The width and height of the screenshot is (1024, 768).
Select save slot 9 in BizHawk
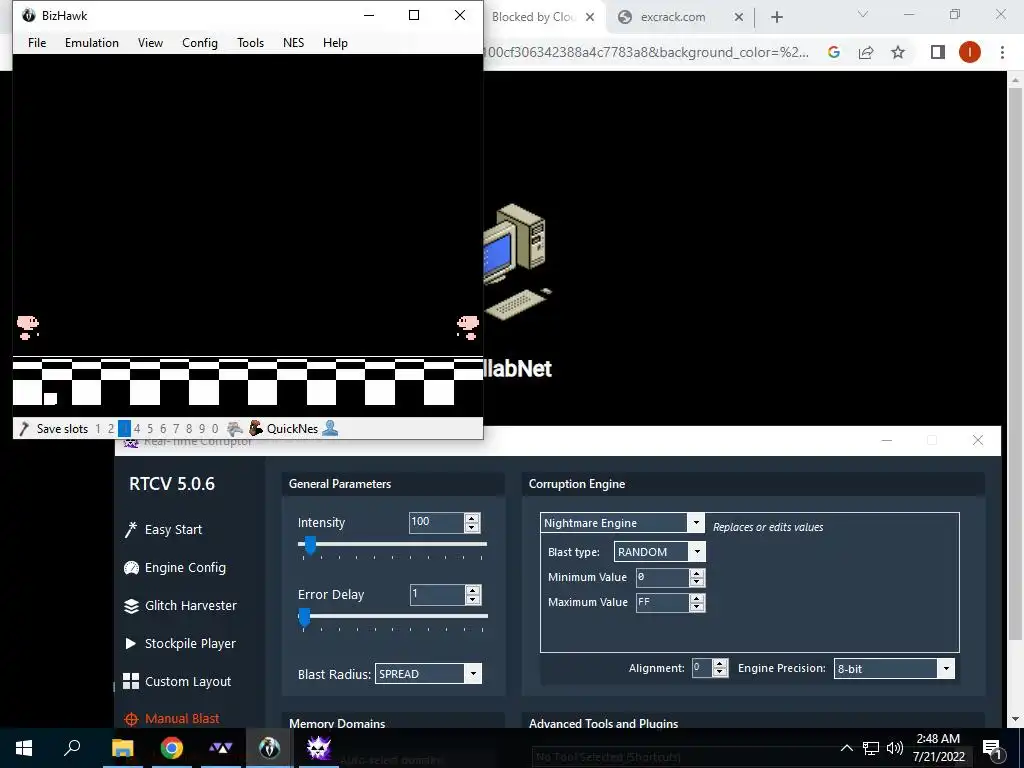point(202,428)
